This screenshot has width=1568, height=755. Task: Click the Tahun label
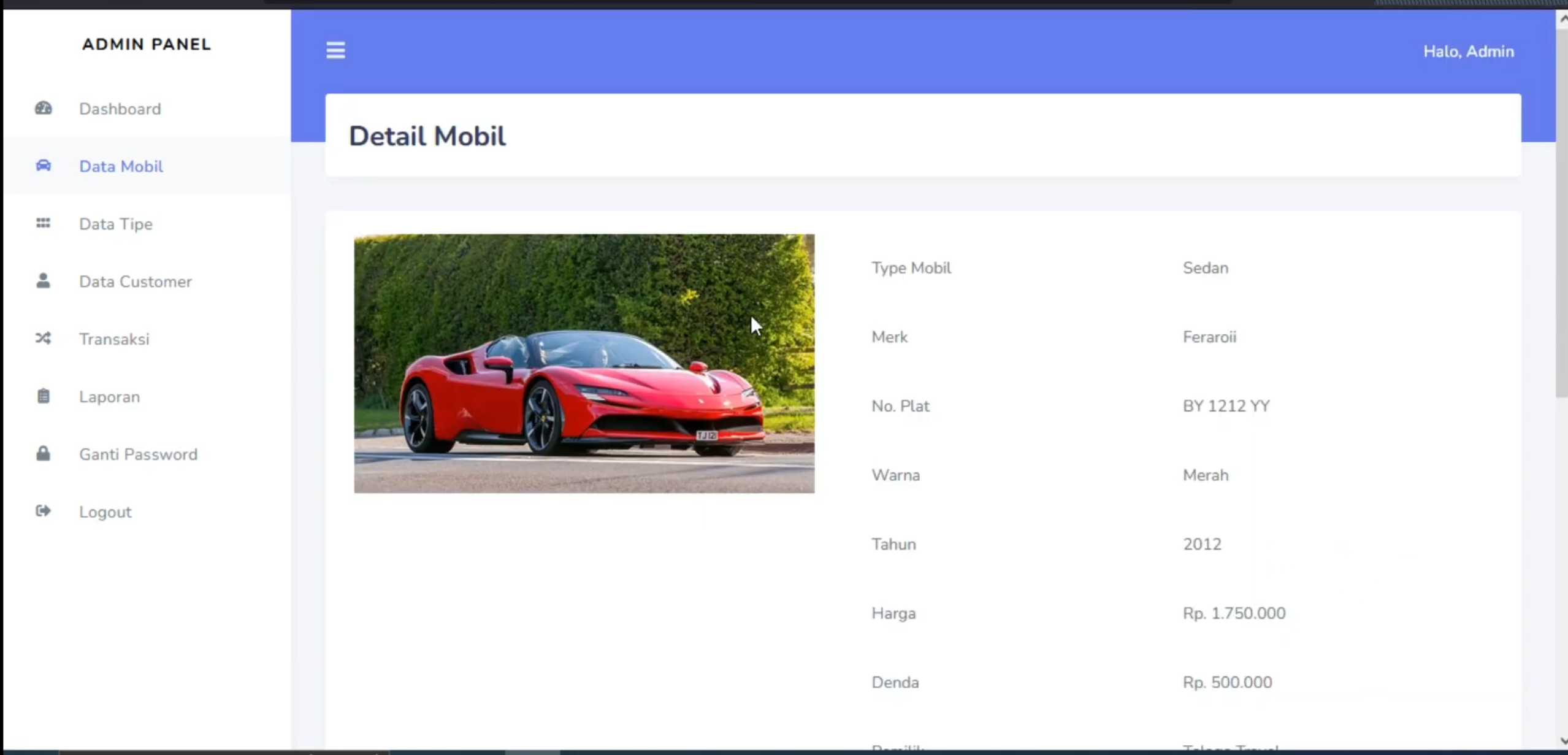click(894, 544)
